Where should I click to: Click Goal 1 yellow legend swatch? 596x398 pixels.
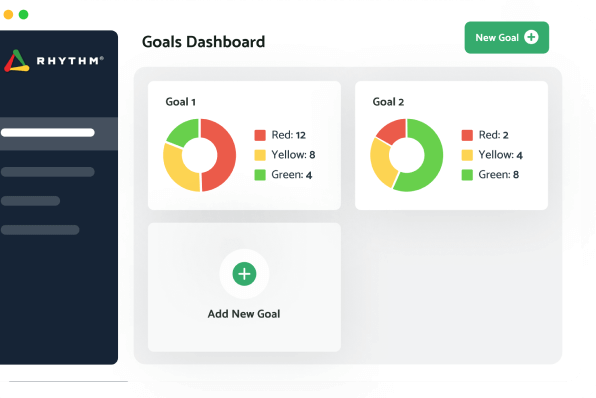click(x=260, y=155)
